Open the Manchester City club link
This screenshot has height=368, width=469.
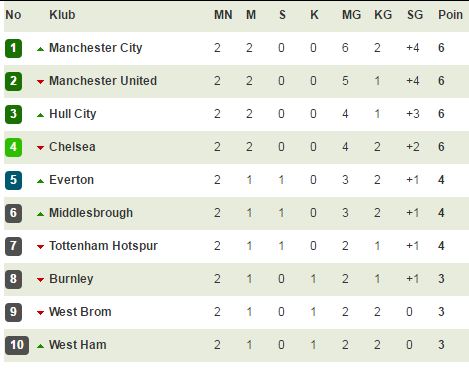[x=96, y=48]
